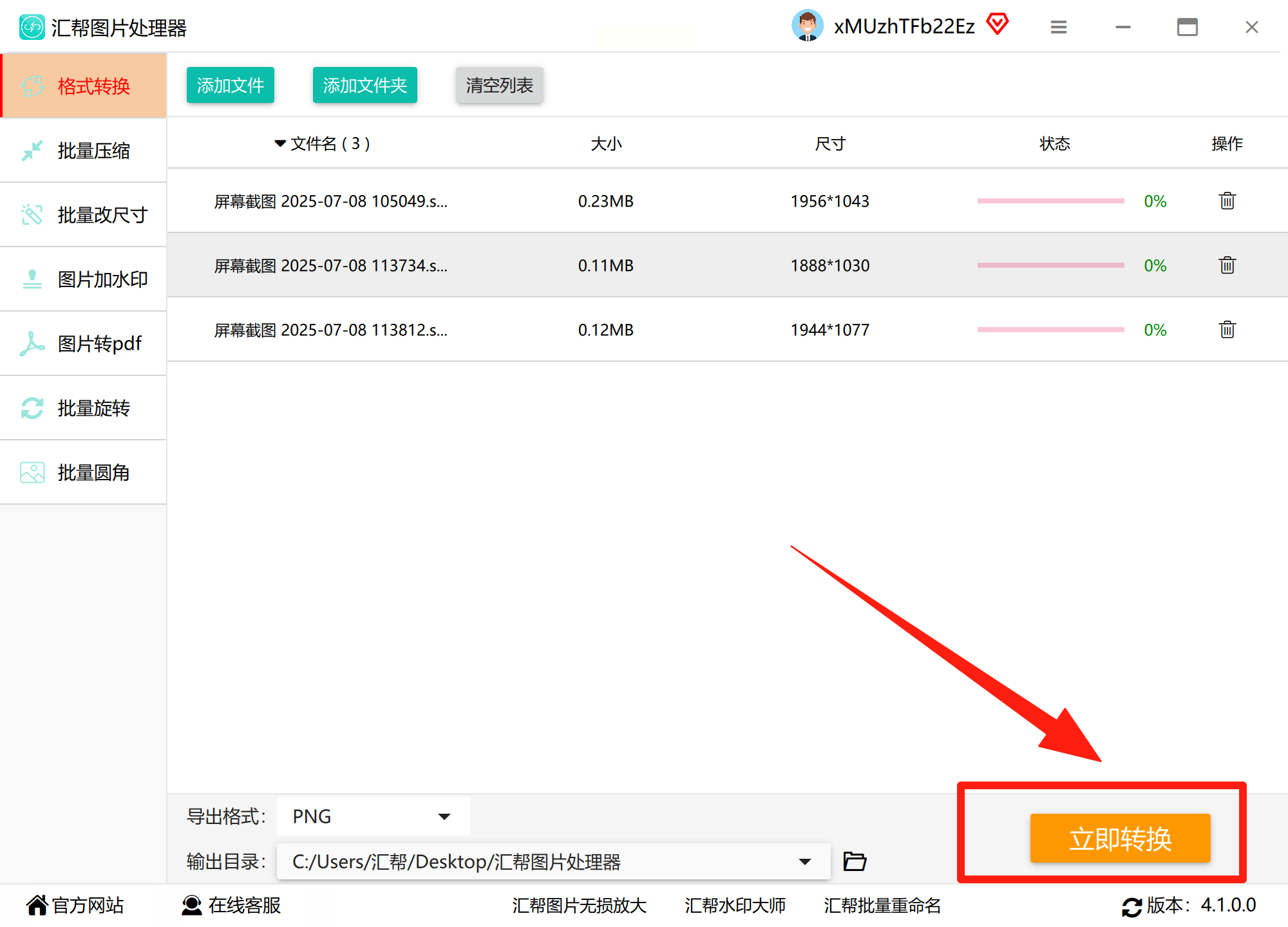Open the hamburger menu in title bar
The image size is (1288, 927).
1058,27
